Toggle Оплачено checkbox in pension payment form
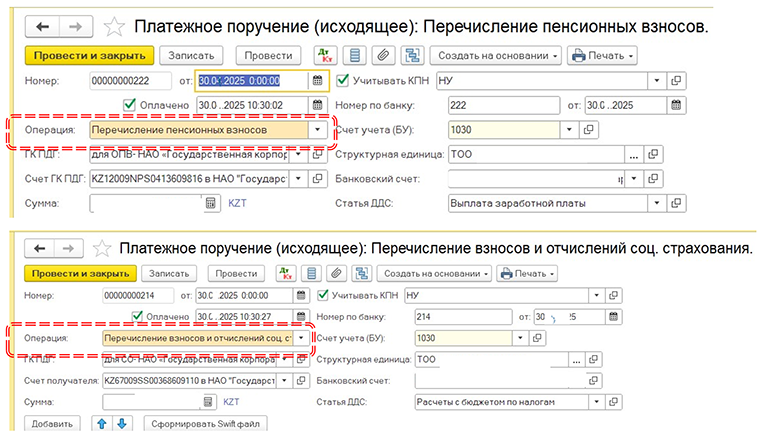This screenshot has width=760, height=443. click(x=128, y=104)
